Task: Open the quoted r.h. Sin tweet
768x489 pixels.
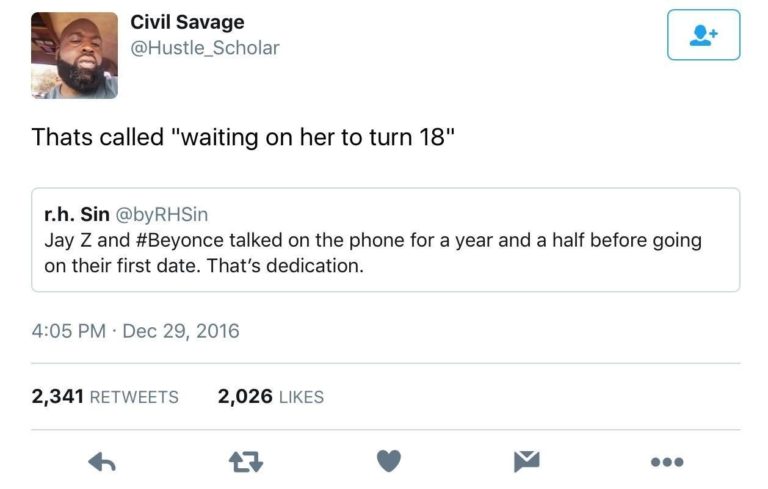Action: point(385,240)
